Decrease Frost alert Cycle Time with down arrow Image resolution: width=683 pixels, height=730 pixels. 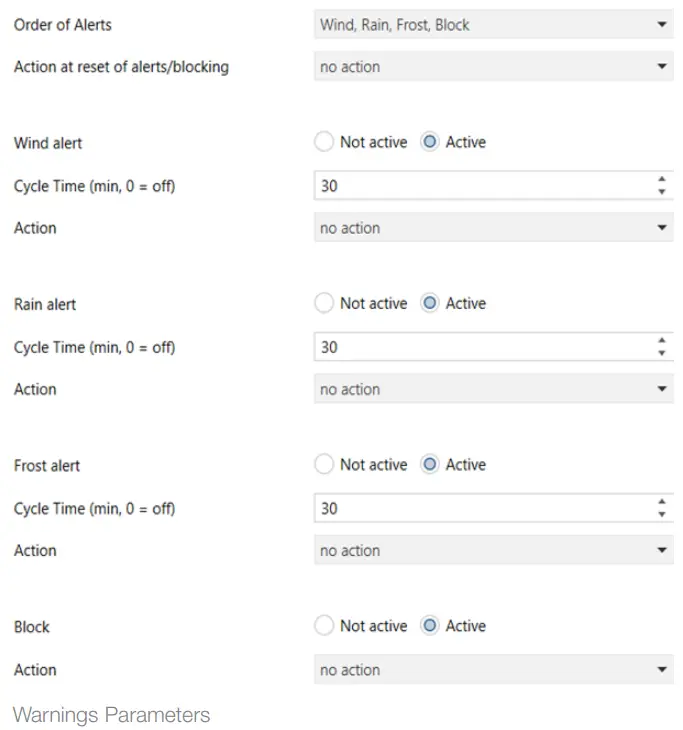(661, 514)
